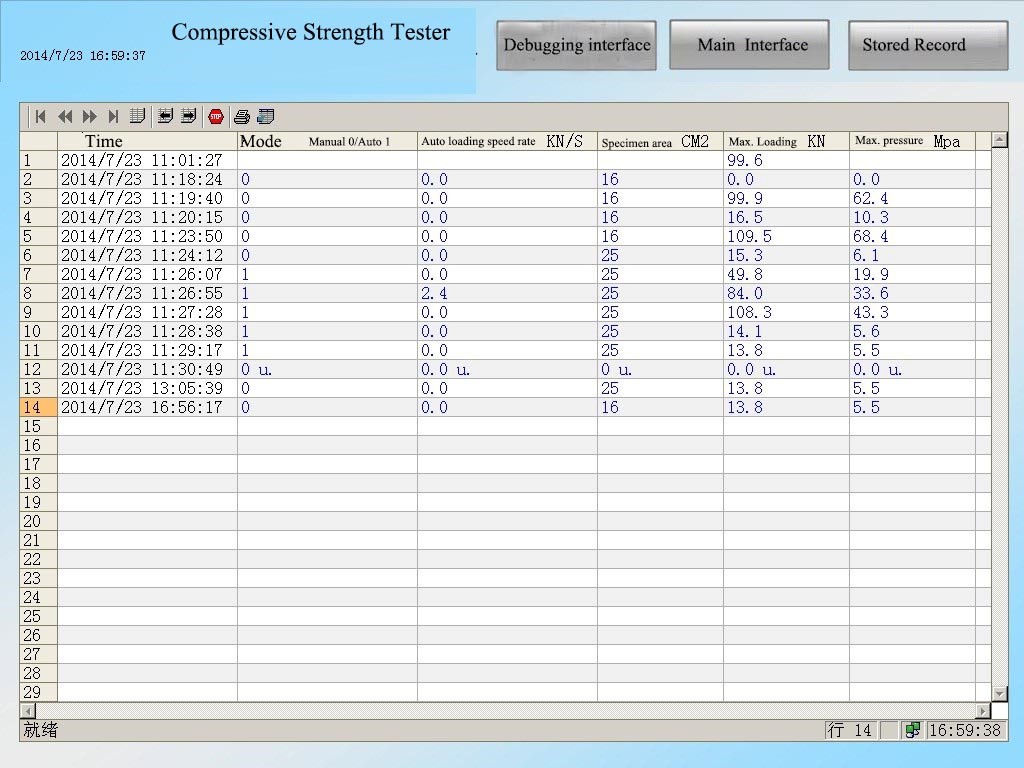This screenshot has height=768, width=1024.
Task: Jump to the last record
Action: (x=113, y=117)
